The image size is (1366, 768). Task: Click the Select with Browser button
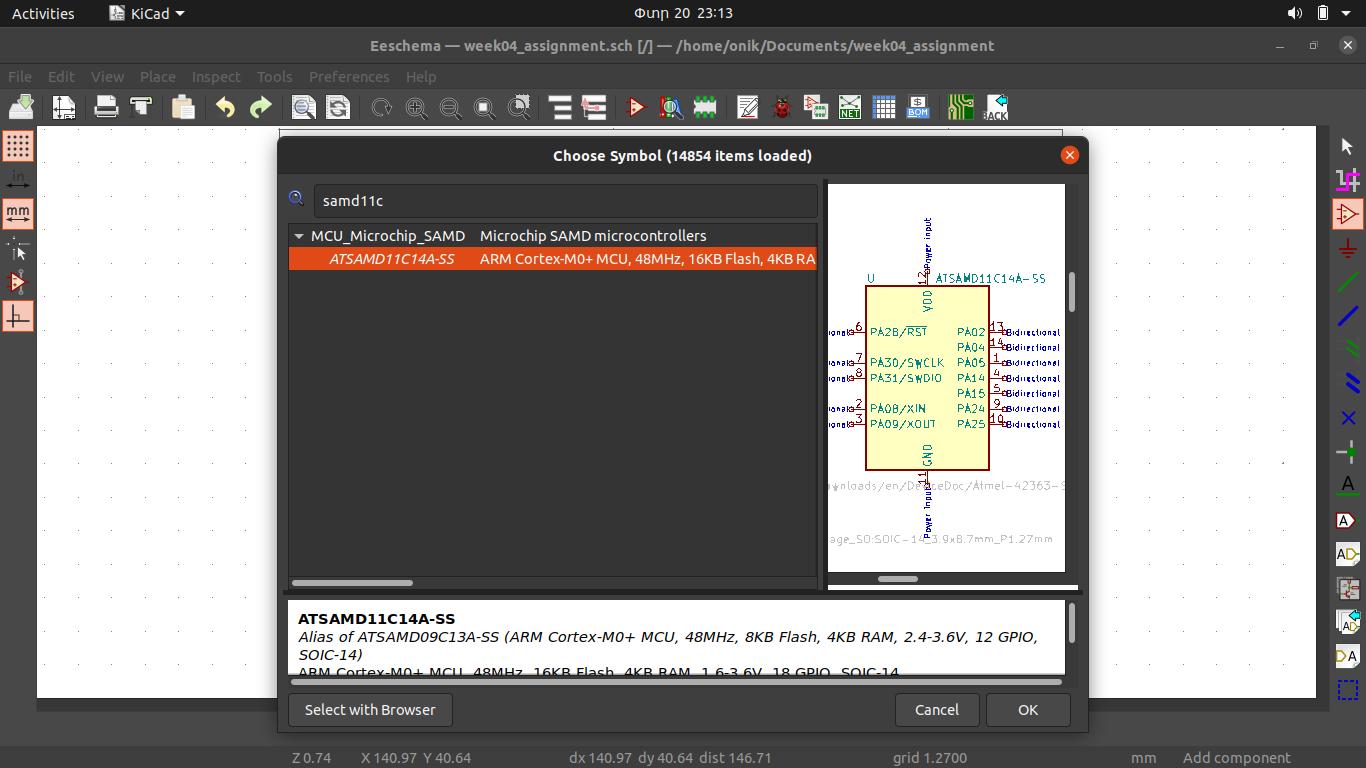tap(370, 710)
